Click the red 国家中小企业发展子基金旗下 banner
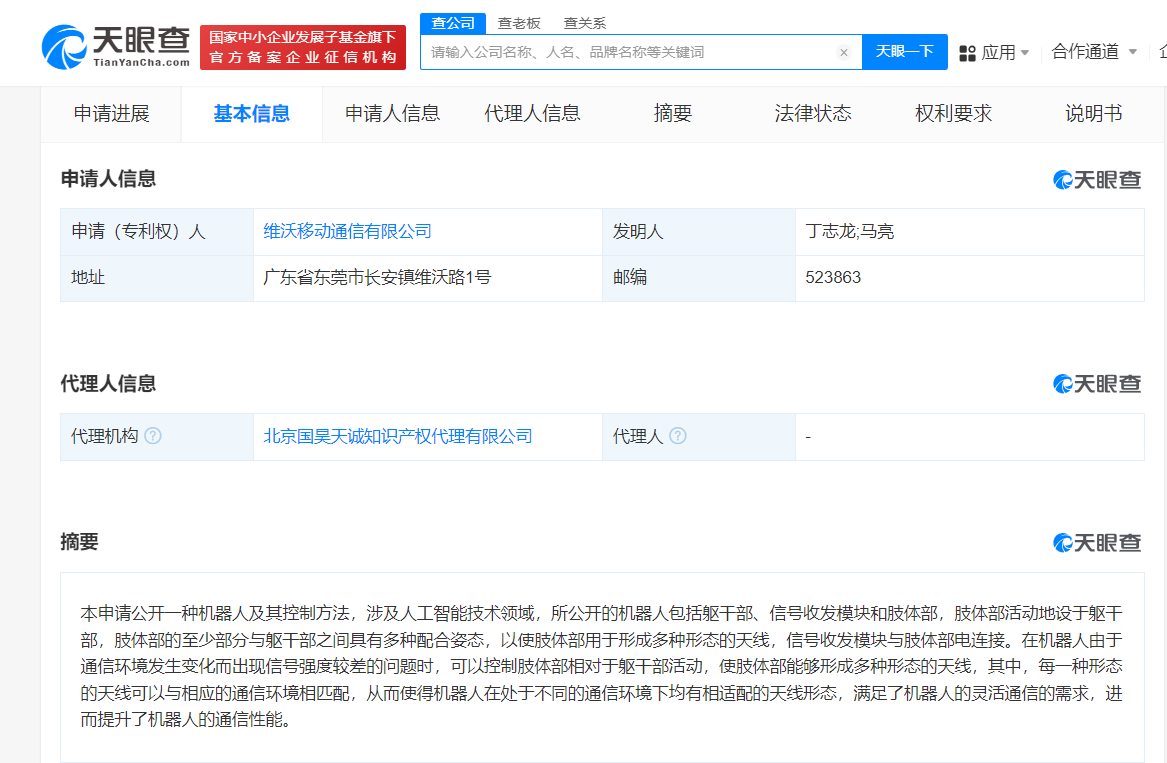 pos(303,47)
